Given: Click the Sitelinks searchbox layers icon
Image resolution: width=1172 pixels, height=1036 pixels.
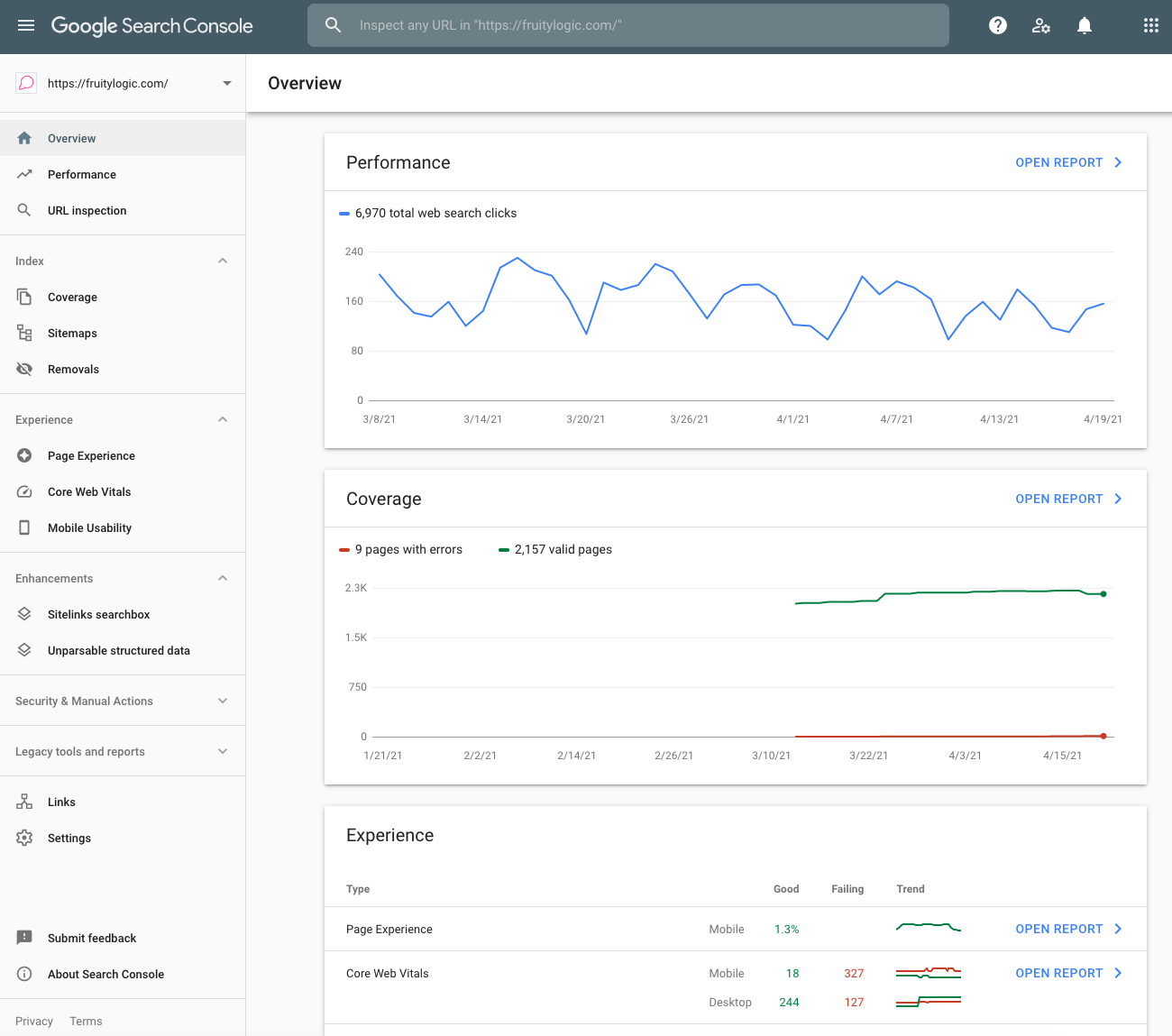Looking at the screenshot, I should click(x=24, y=614).
